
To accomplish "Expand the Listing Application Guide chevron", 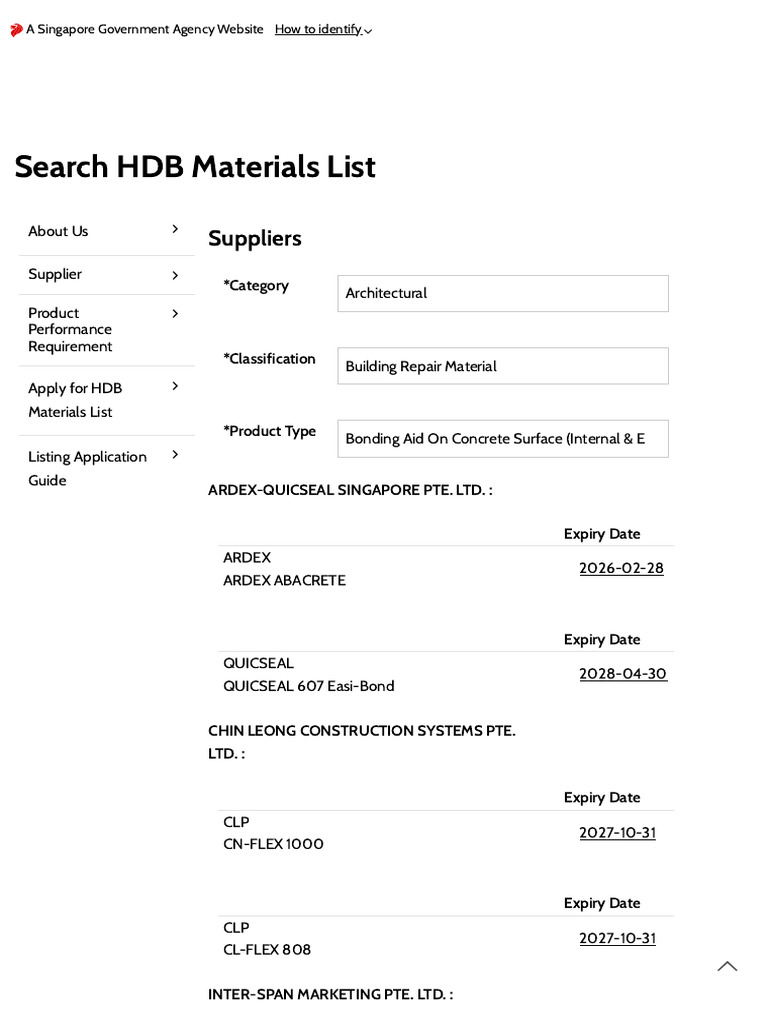I will (x=175, y=455).
